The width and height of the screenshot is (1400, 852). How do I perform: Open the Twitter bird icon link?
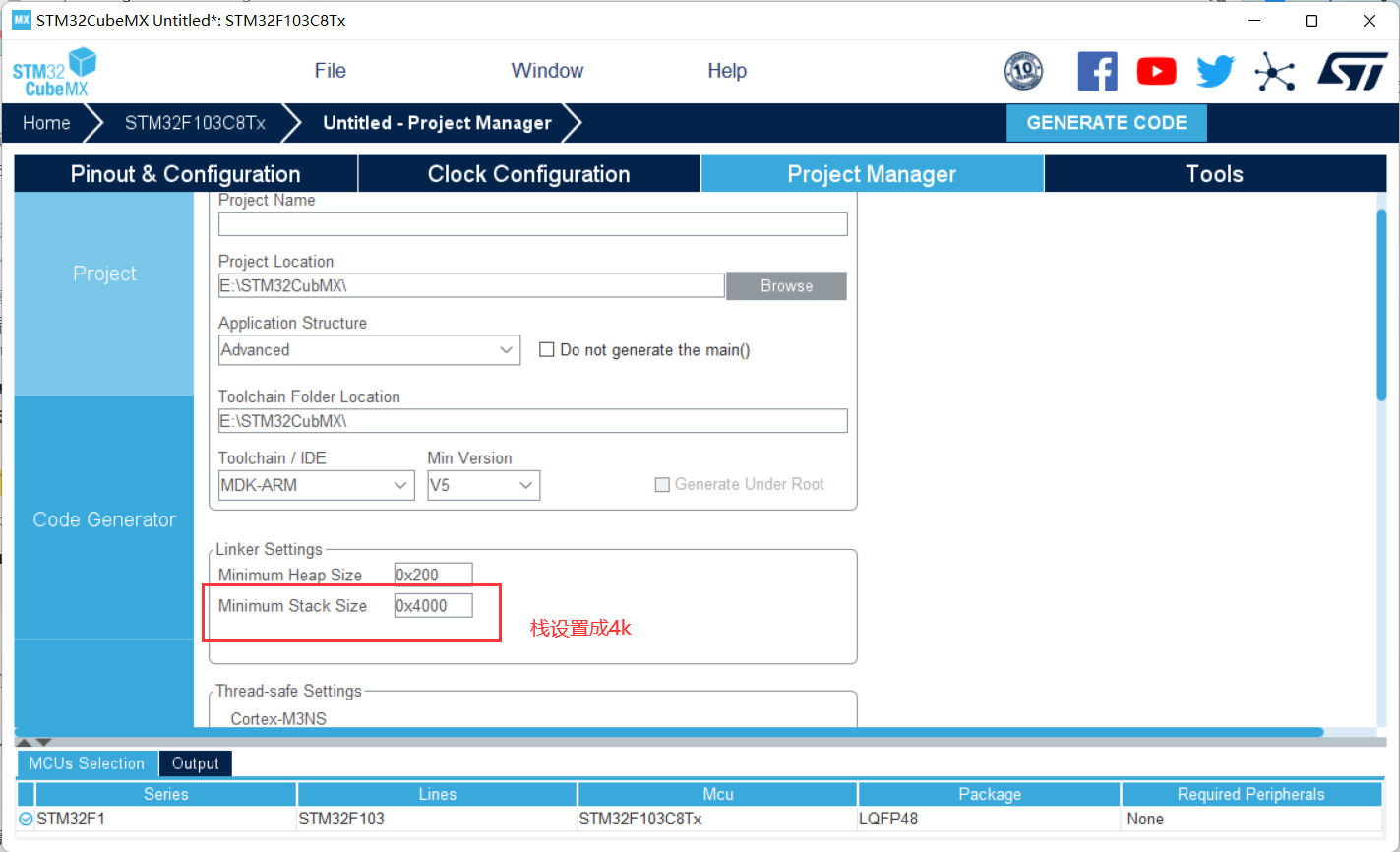[x=1216, y=72]
